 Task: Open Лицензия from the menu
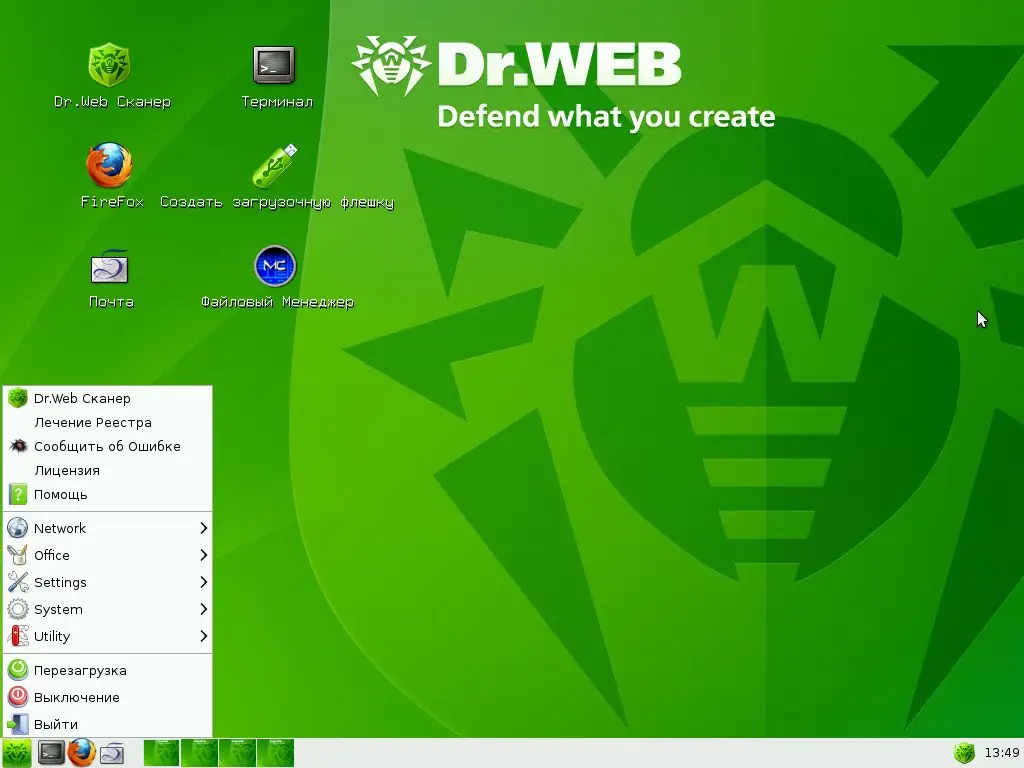[x=108, y=471]
